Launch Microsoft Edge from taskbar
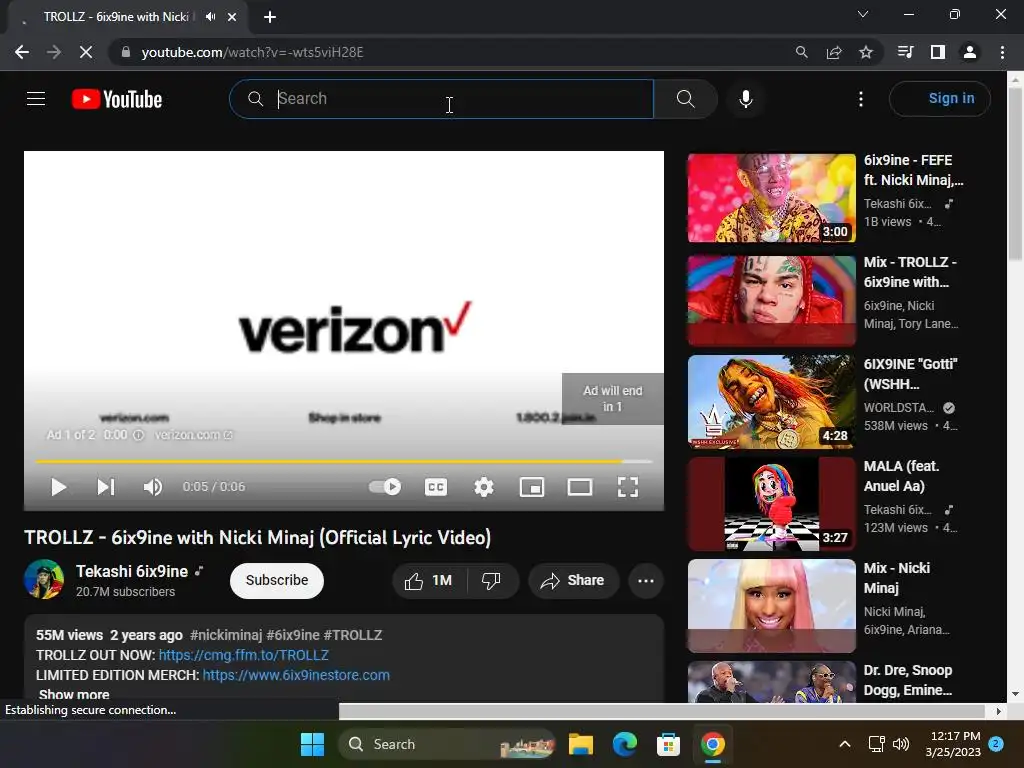The image size is (1024, 768). (624, 744)
